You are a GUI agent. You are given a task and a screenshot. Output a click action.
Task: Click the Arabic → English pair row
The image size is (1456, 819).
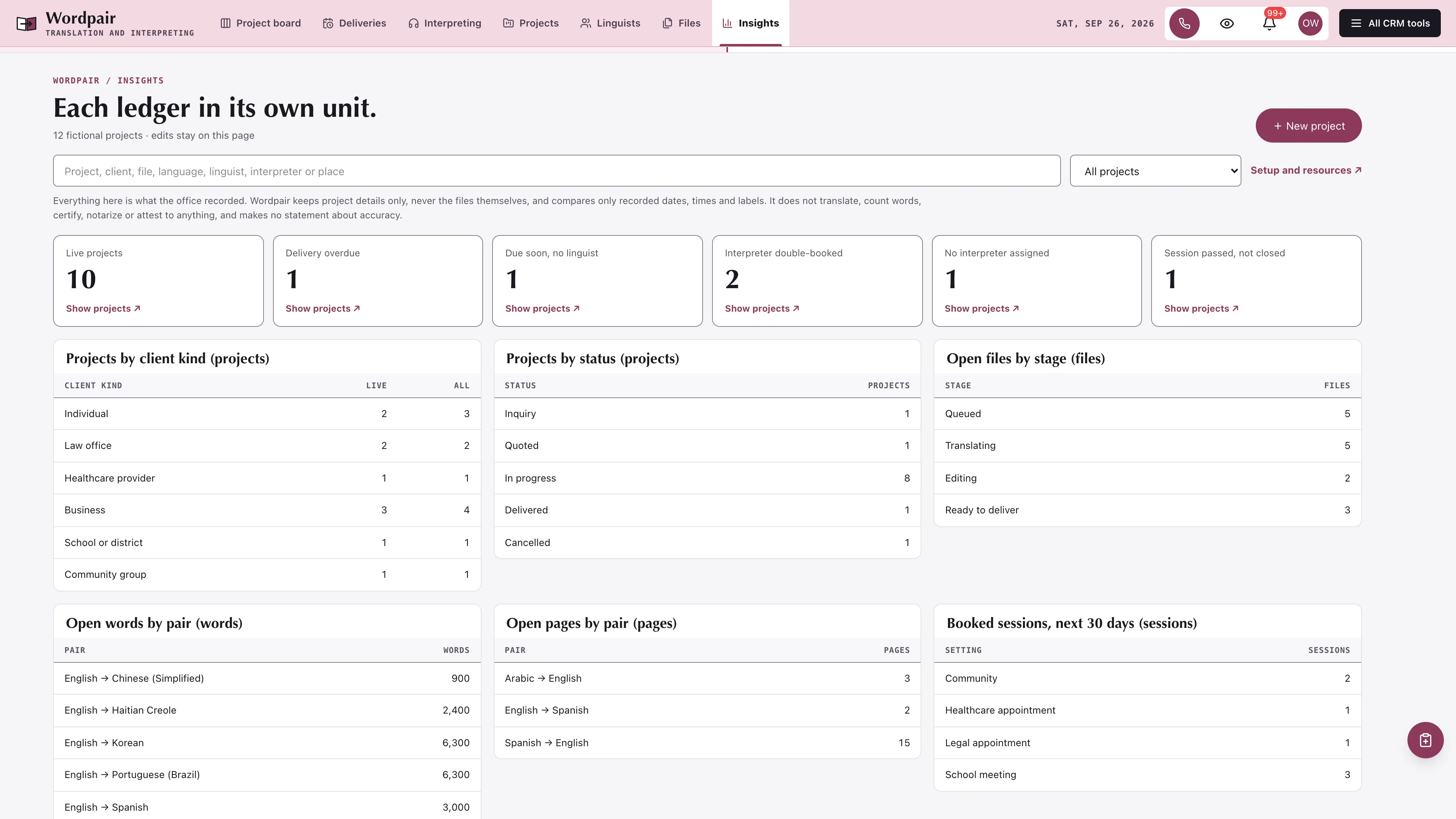pos(707,678)
